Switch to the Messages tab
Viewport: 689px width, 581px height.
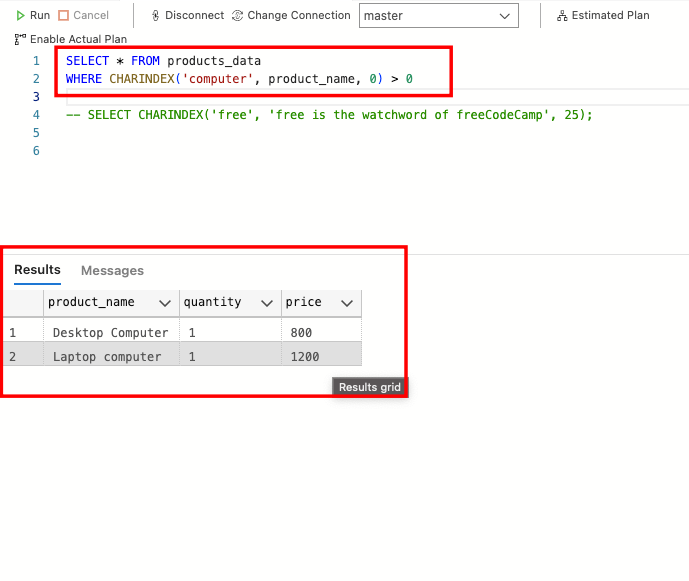112,270
